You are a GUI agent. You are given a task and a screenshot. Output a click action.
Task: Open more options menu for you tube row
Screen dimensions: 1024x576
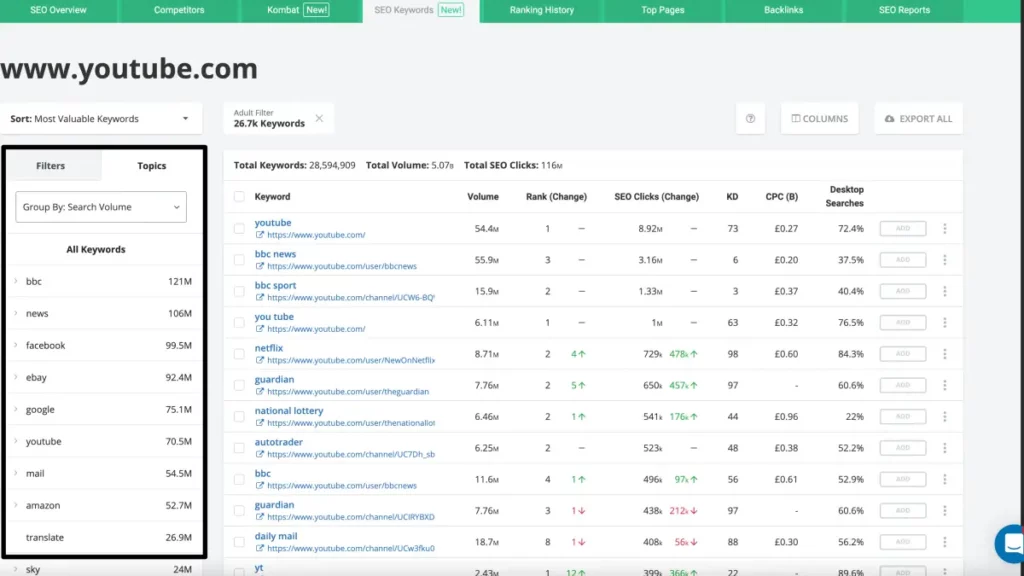pos(944,323)
